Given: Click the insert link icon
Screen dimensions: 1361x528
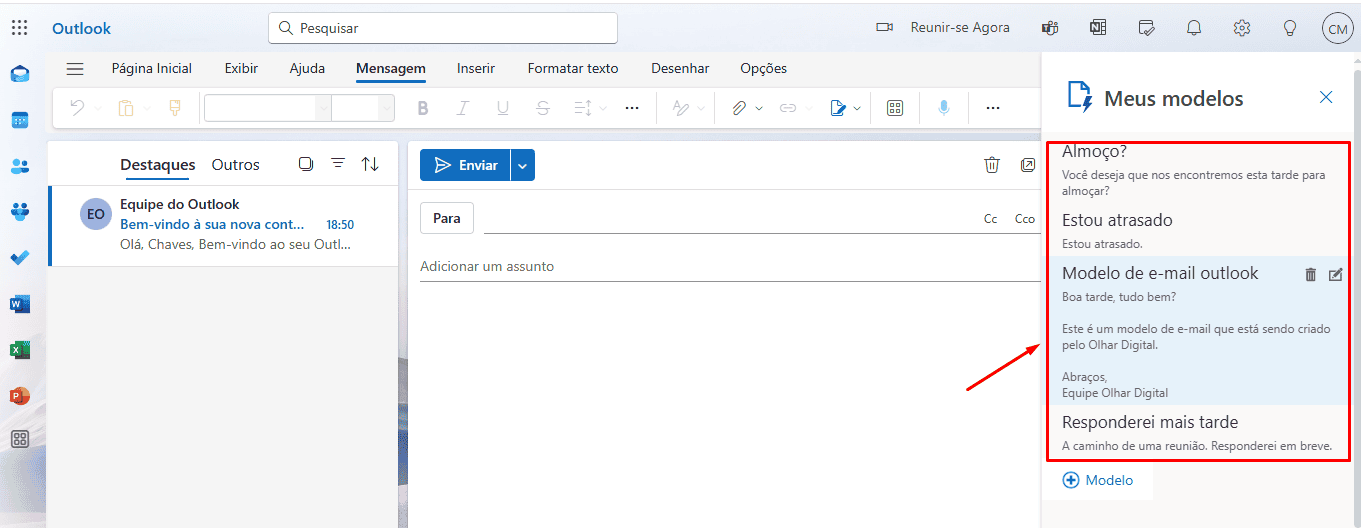Looking at the screenshot, I should click(788, 108).
